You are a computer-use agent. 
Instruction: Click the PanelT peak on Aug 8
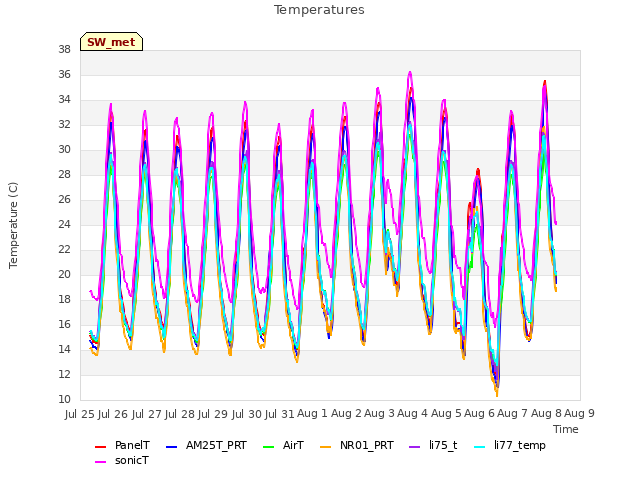click(x=544, y=82)
